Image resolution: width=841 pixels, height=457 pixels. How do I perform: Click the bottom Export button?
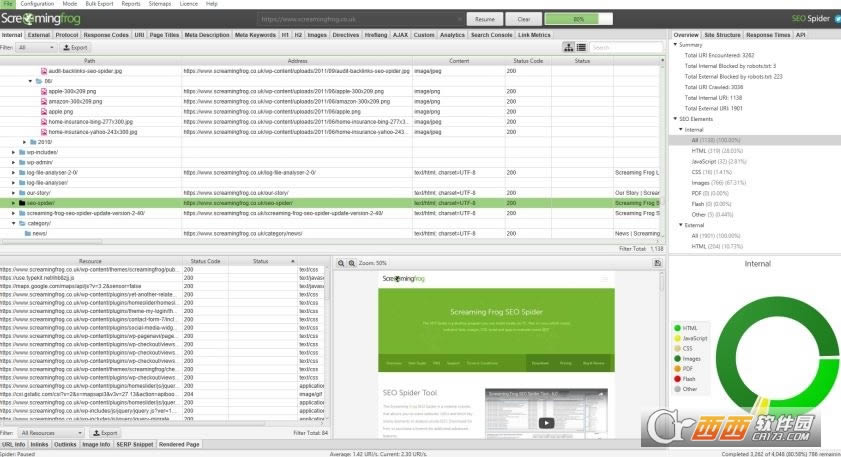tap(105, 433)
